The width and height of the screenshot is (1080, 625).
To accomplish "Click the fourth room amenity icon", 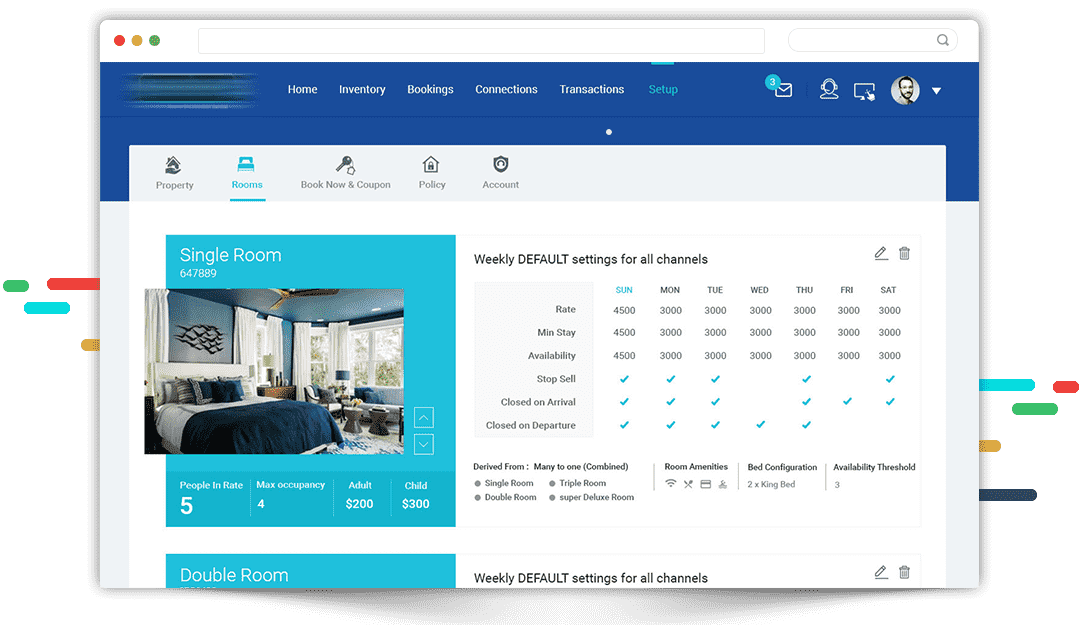I will [723, 484].
